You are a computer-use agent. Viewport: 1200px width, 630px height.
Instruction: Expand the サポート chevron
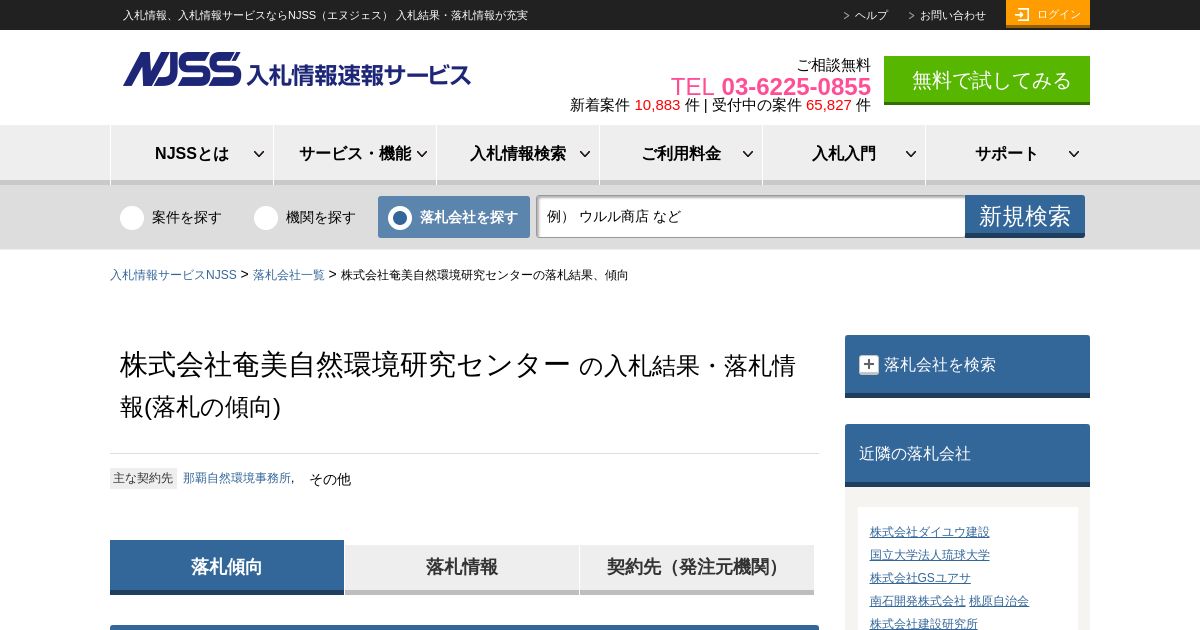tap(1074, 154)
